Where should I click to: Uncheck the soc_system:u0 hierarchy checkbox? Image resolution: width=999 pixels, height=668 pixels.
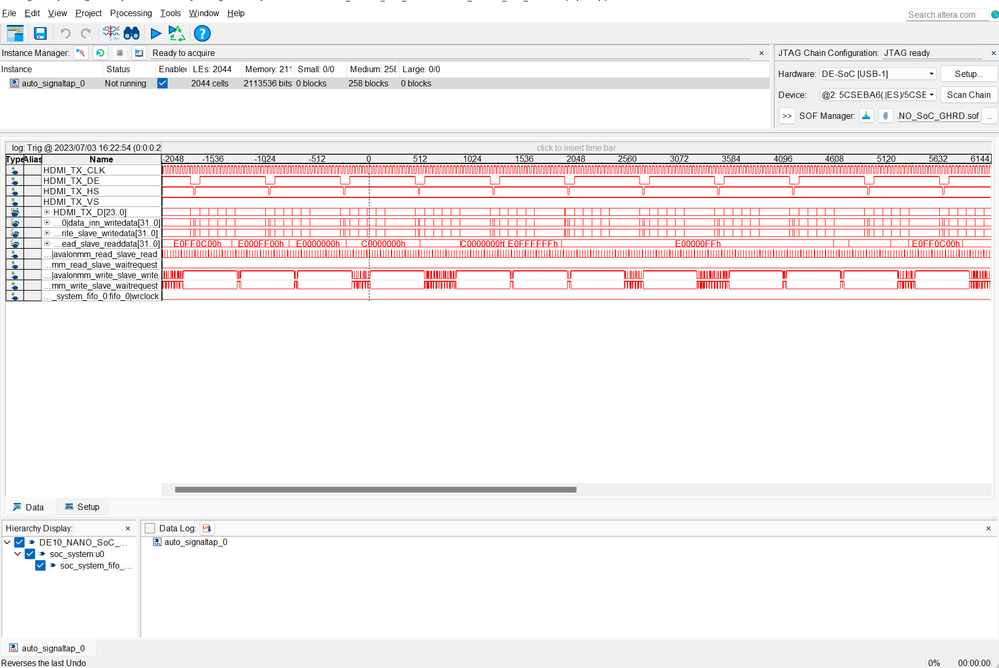[30, 554]
